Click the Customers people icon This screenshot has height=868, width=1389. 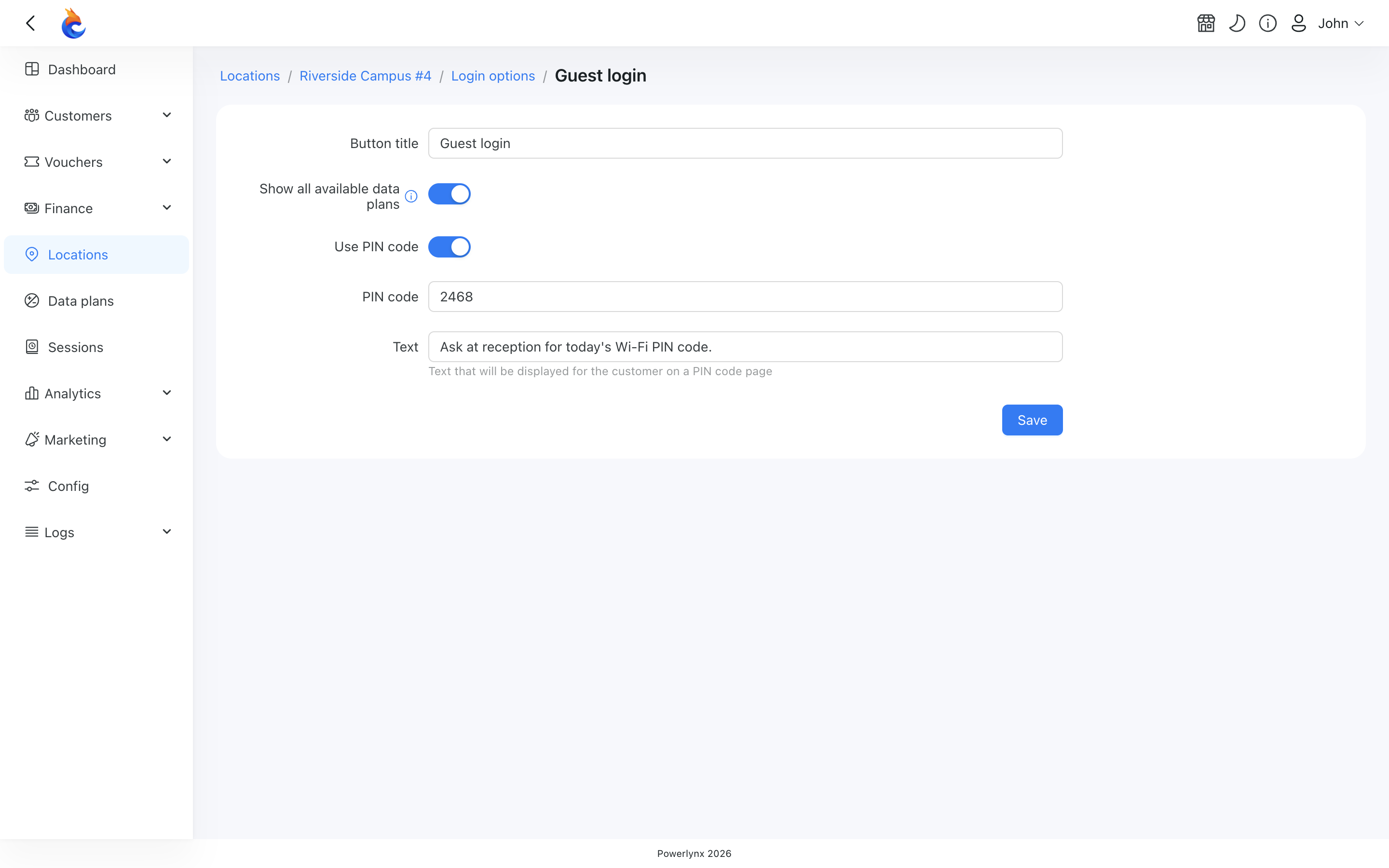[x=31, y=115]
